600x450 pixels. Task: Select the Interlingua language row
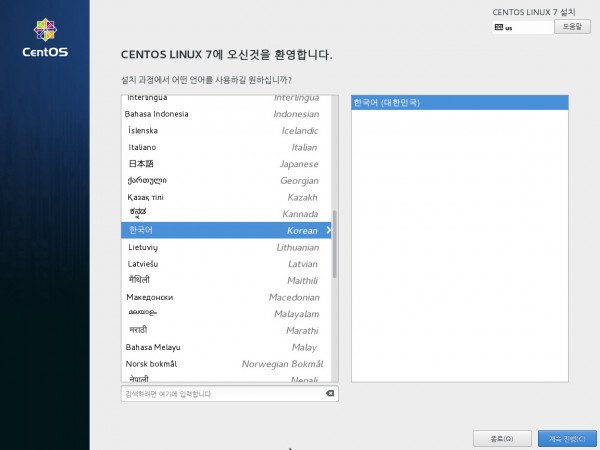[226, 100]
